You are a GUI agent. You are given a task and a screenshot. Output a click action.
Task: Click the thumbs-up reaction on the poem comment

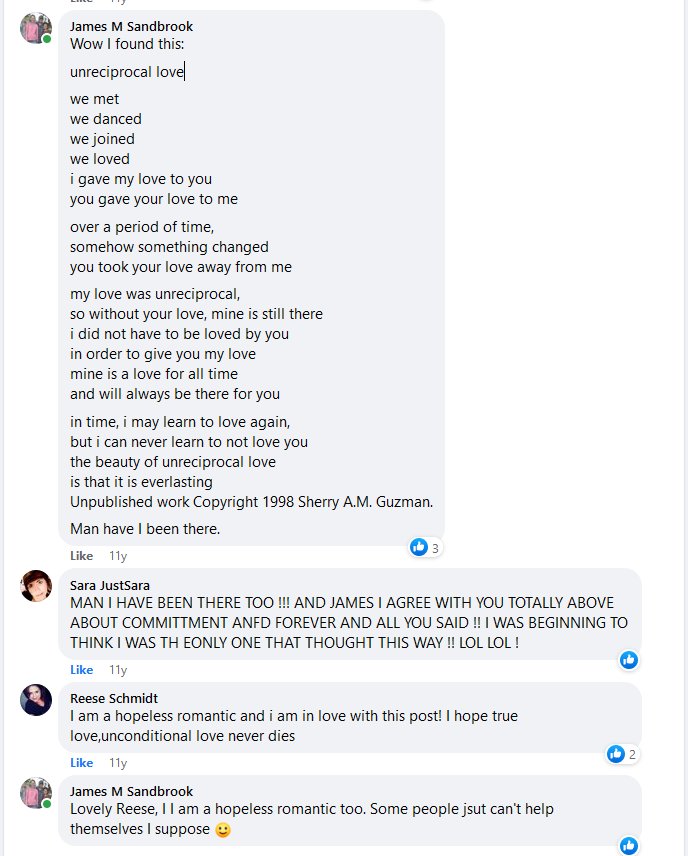419,547
